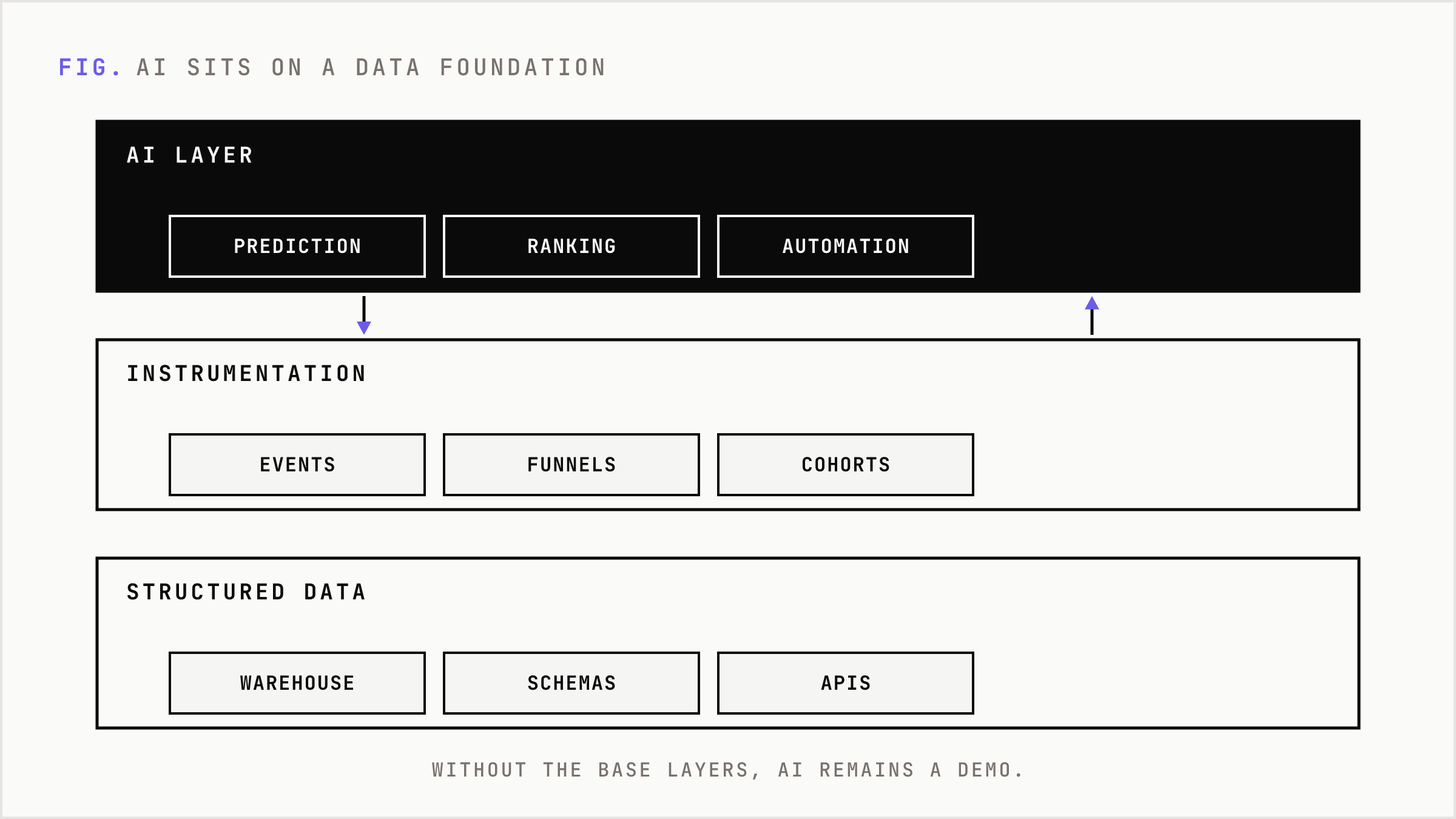Click the STRUCTURED DATA heading

[x=246, y=592]
